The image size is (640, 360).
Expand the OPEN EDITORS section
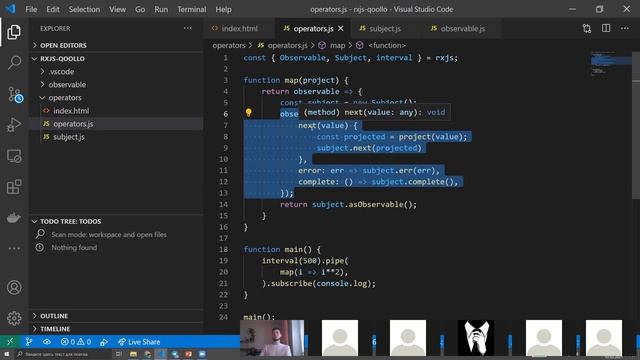[x=116, y=45]
